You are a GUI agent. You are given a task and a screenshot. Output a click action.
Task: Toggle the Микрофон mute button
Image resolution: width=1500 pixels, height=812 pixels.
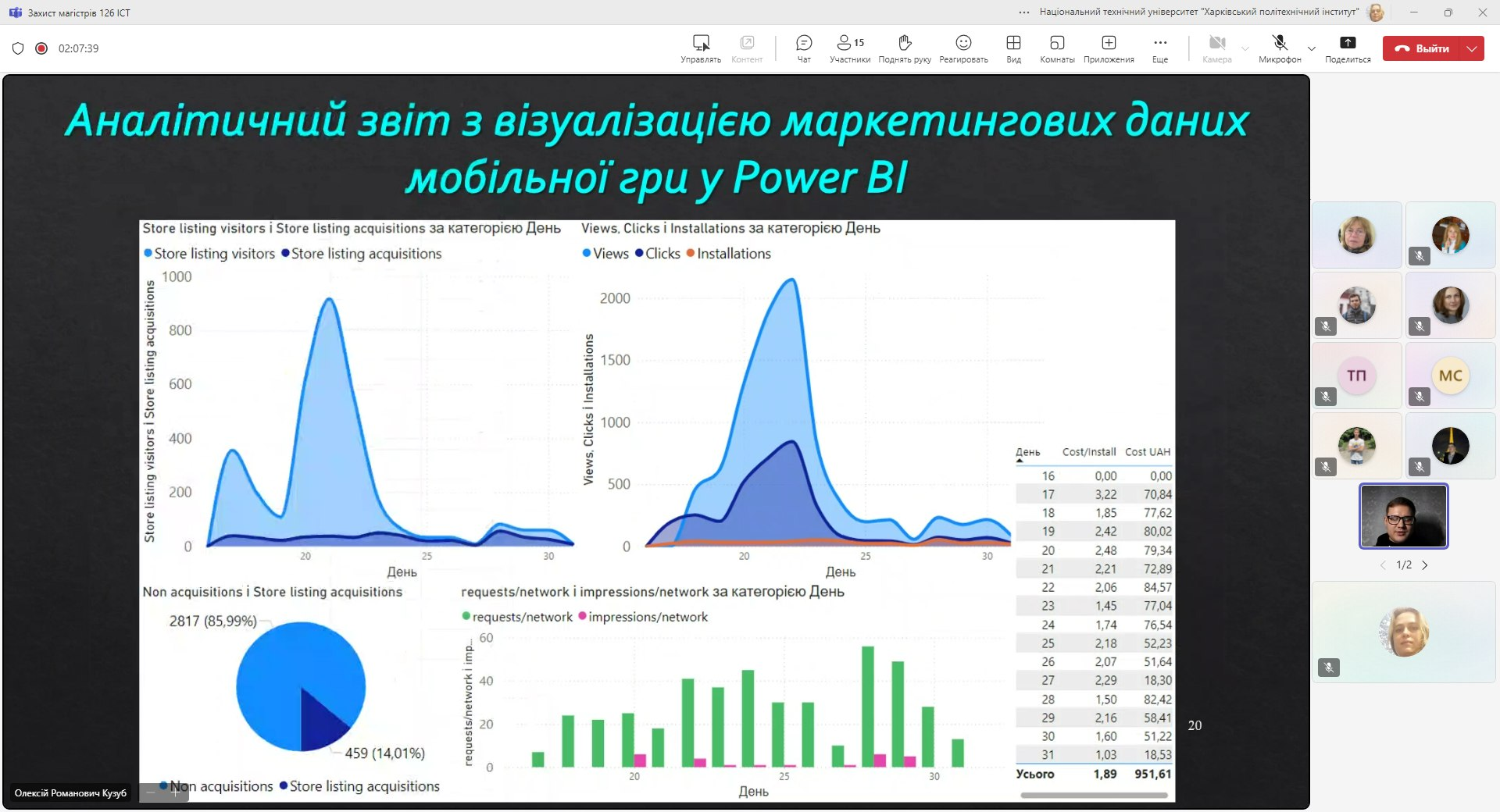point(1280,48)
